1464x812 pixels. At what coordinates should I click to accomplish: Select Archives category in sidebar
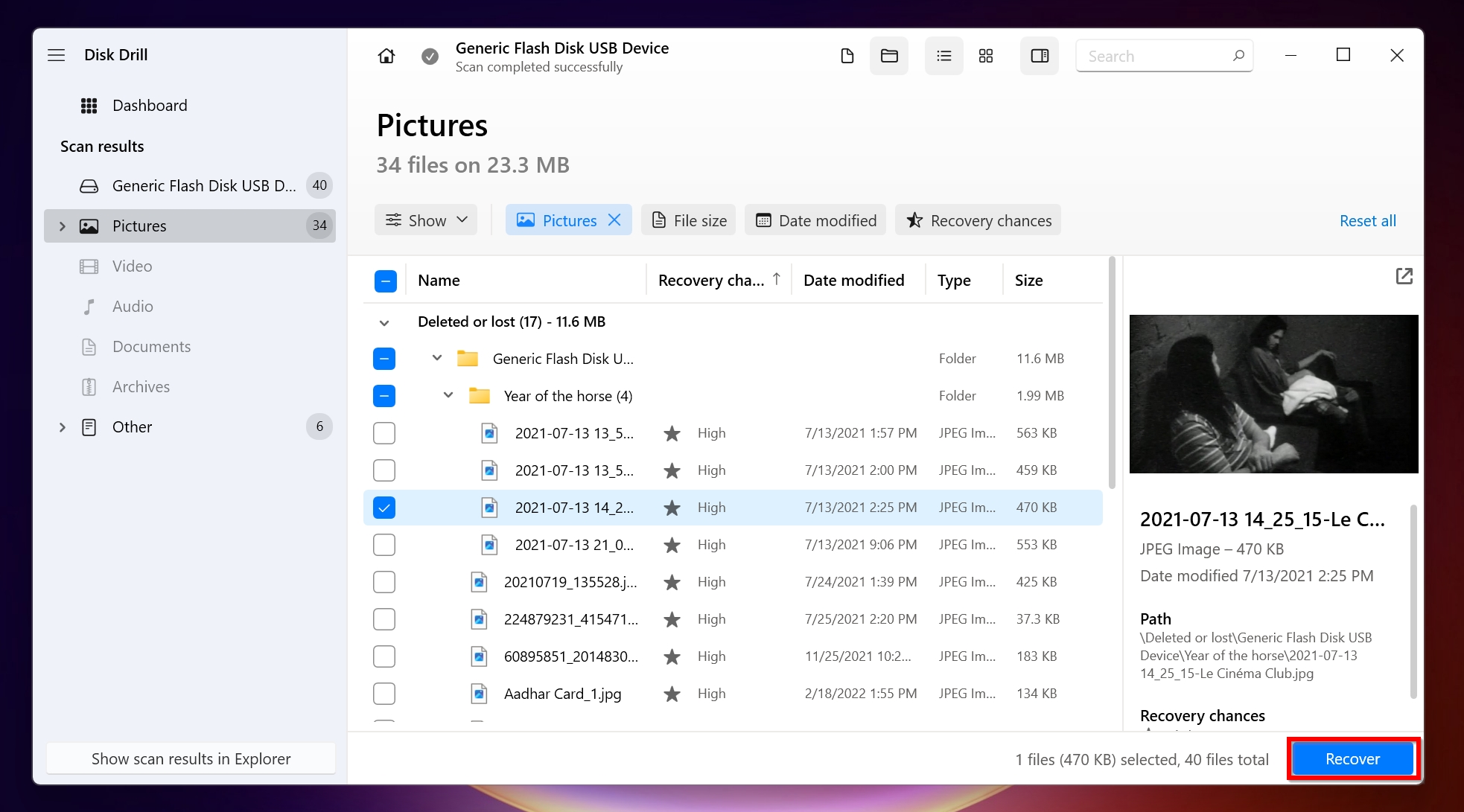[x=190, y=387]
